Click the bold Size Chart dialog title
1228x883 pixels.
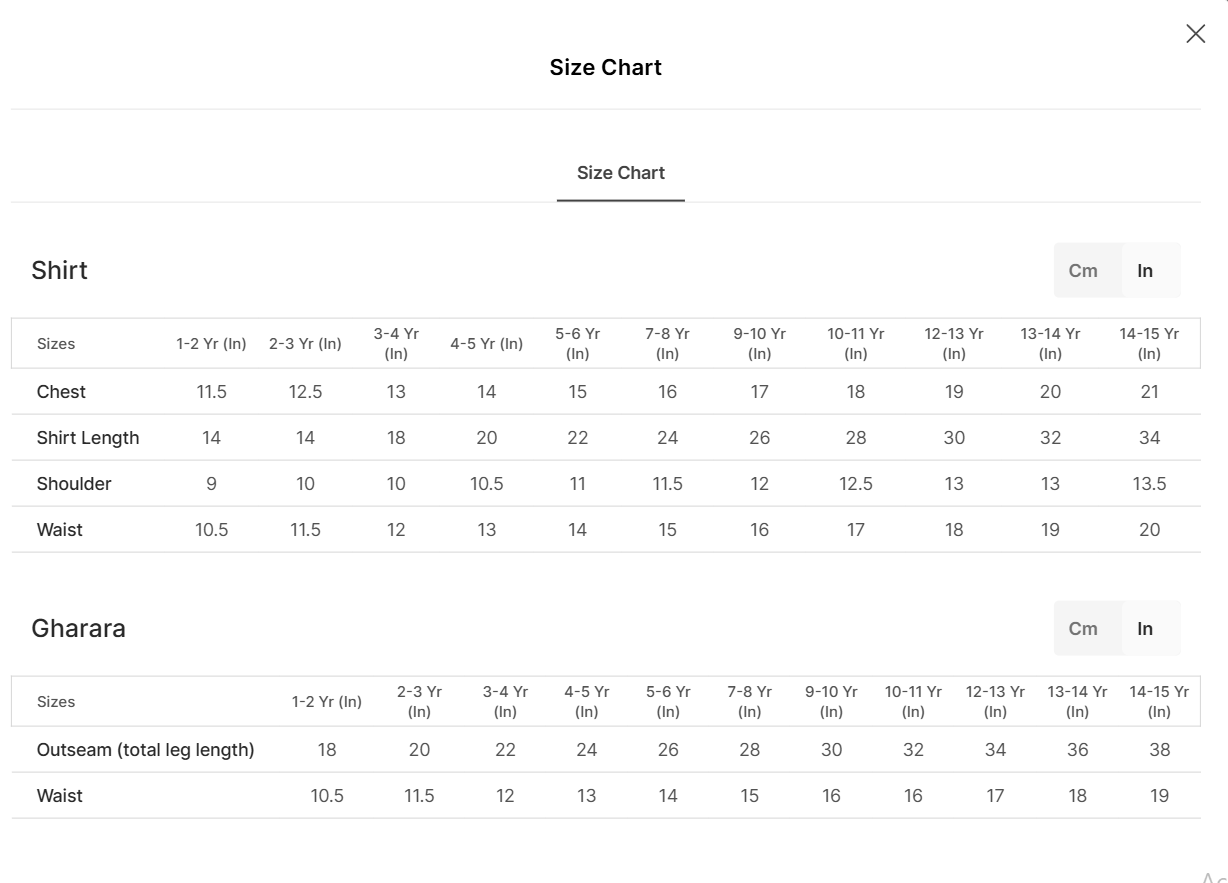(x=605, y=67)
